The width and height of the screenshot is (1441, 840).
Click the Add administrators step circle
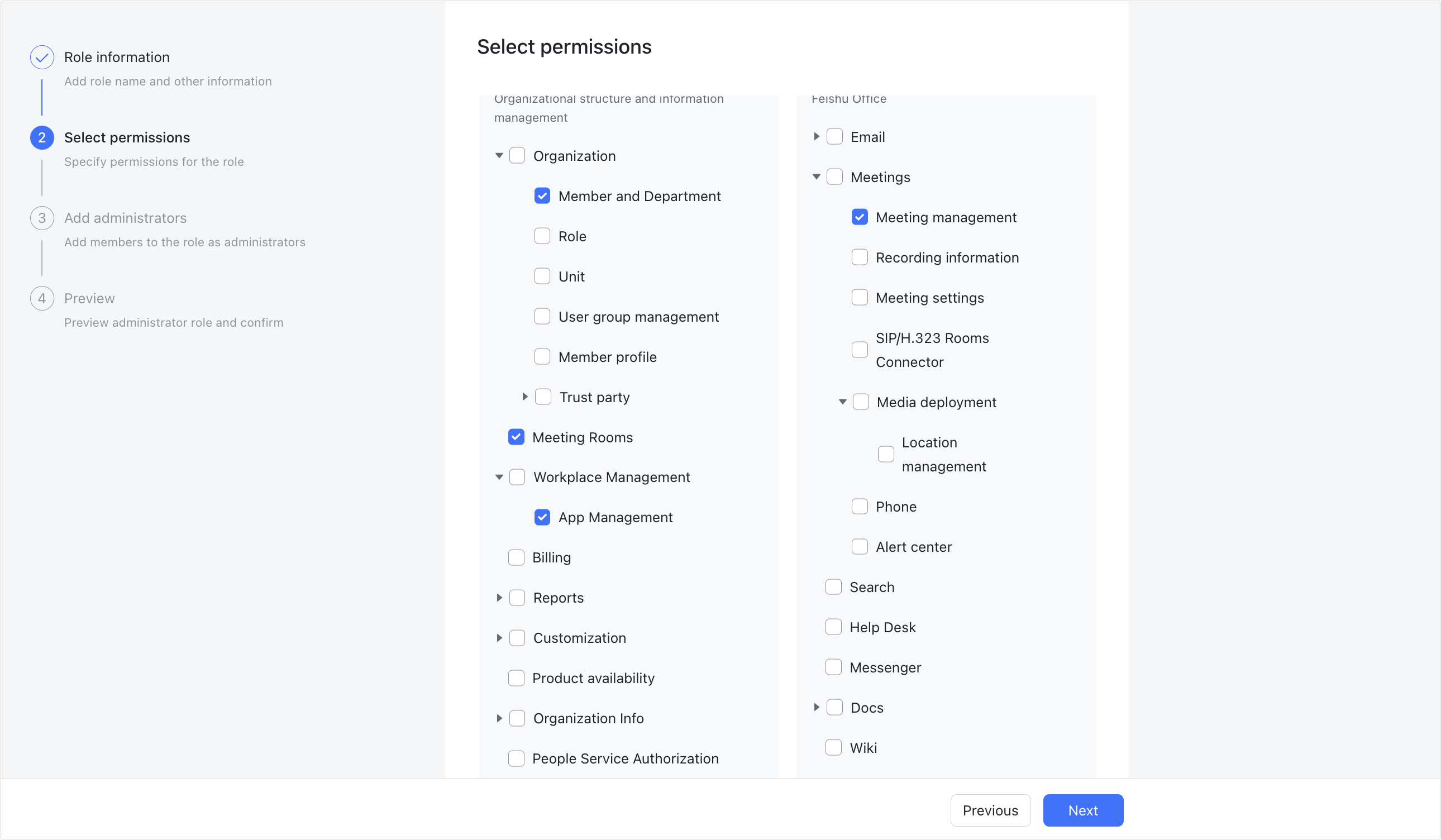click(42, 218)
